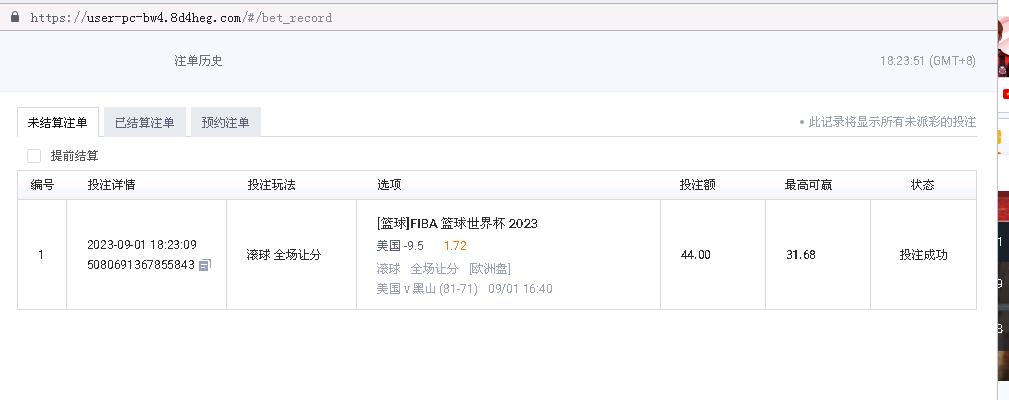
Task: Select the 预约注单 tab
Action: pos(225,123)
